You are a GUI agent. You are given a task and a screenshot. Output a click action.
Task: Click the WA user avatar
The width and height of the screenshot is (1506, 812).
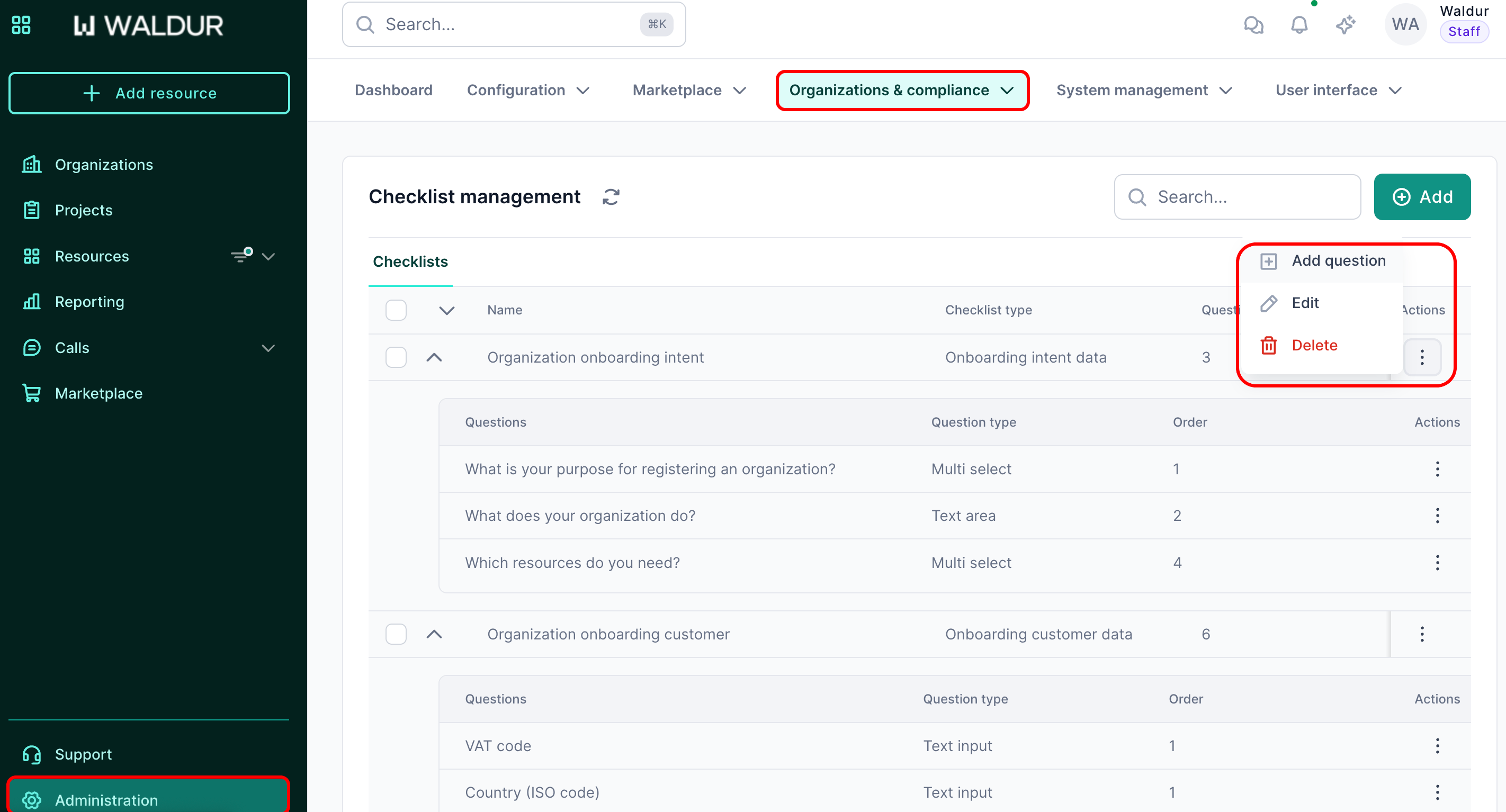pyautogui.click(x=1405, y=24)
